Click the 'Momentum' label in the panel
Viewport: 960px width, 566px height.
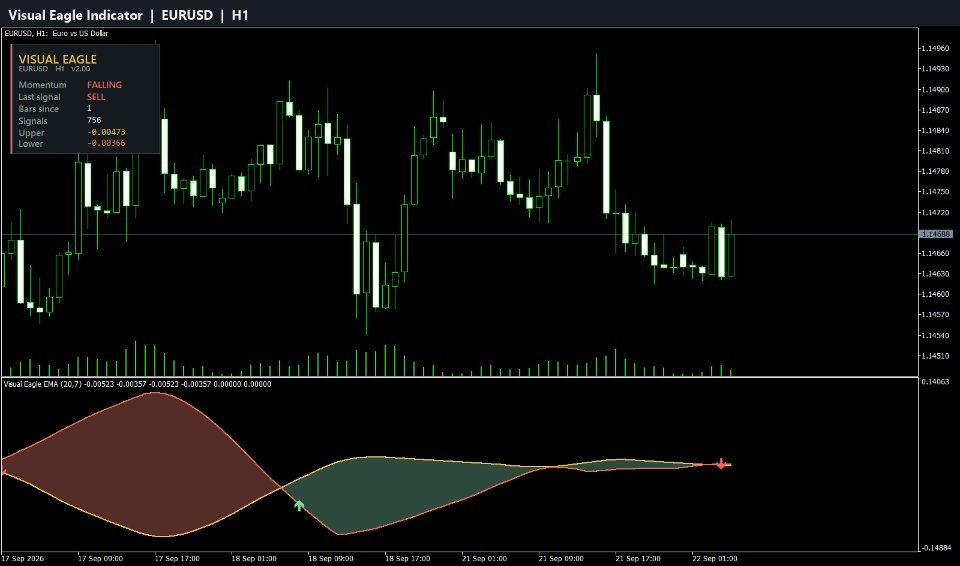point(42,85)
